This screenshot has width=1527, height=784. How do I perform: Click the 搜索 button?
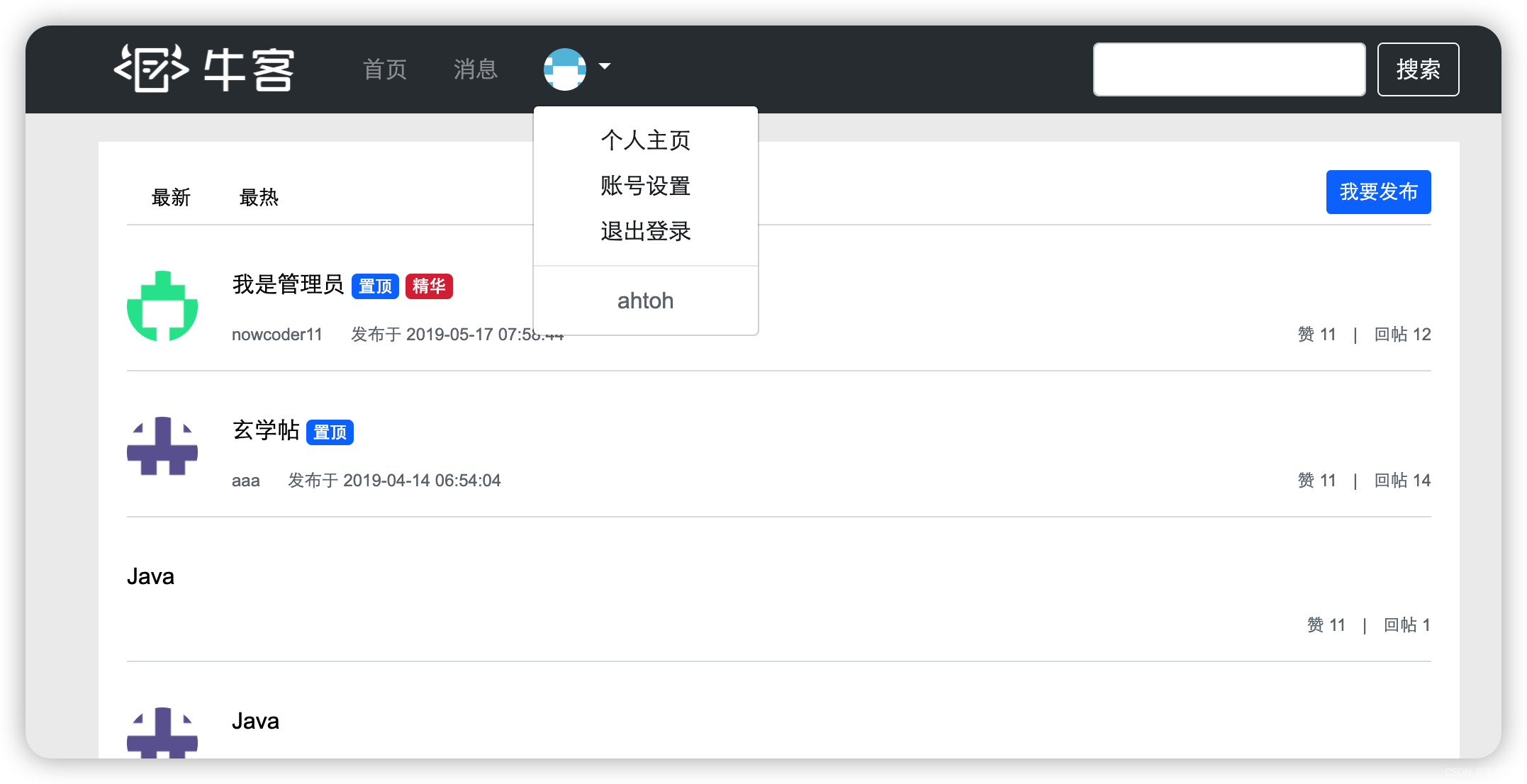[1418, 69]
